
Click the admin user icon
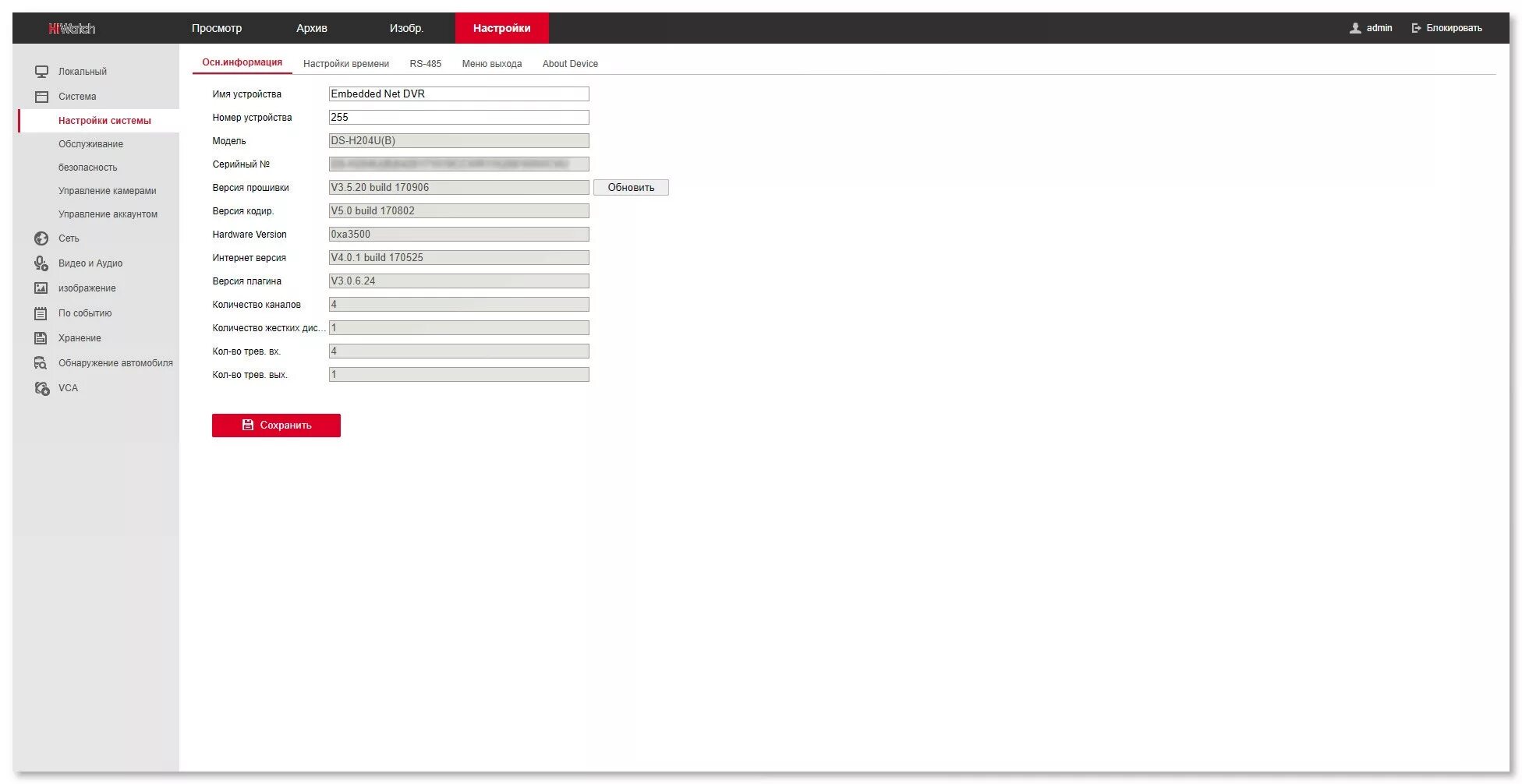point(1355,28)
